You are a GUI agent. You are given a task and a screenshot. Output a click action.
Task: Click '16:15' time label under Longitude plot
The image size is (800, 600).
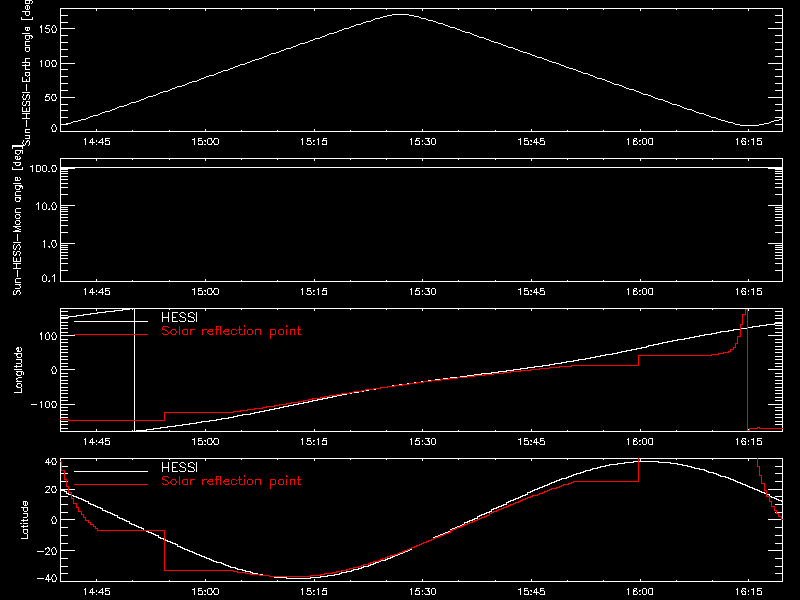[748, 441]
